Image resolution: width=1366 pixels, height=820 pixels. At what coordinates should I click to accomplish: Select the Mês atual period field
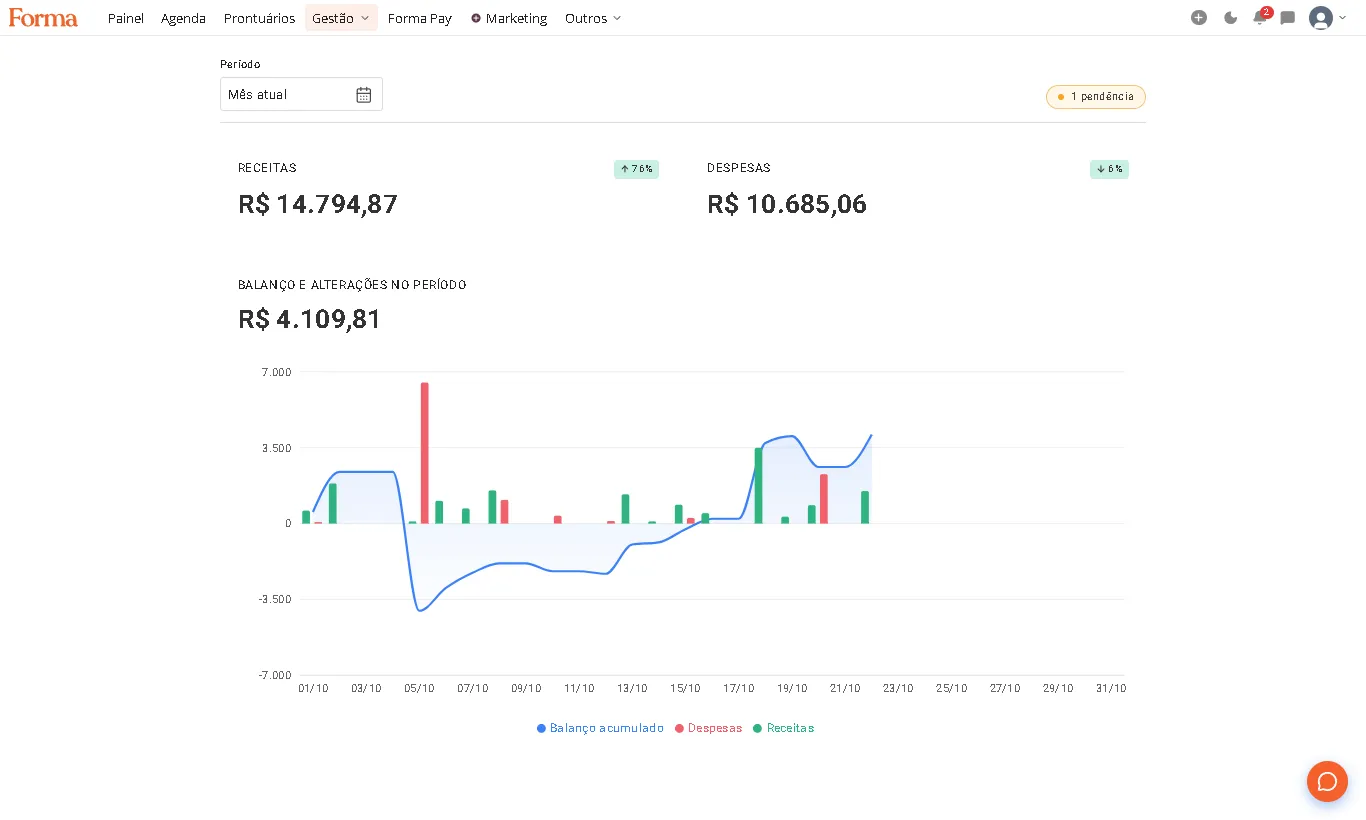pos(301,94)
